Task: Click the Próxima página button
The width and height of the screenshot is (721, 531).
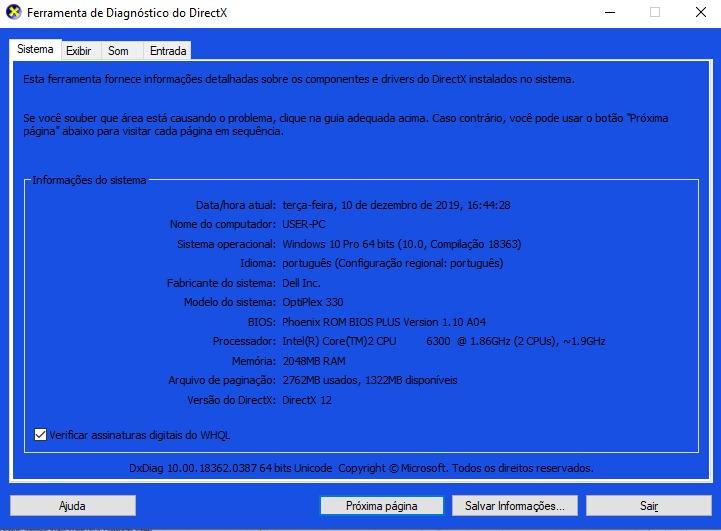Action: click(382, 506)
